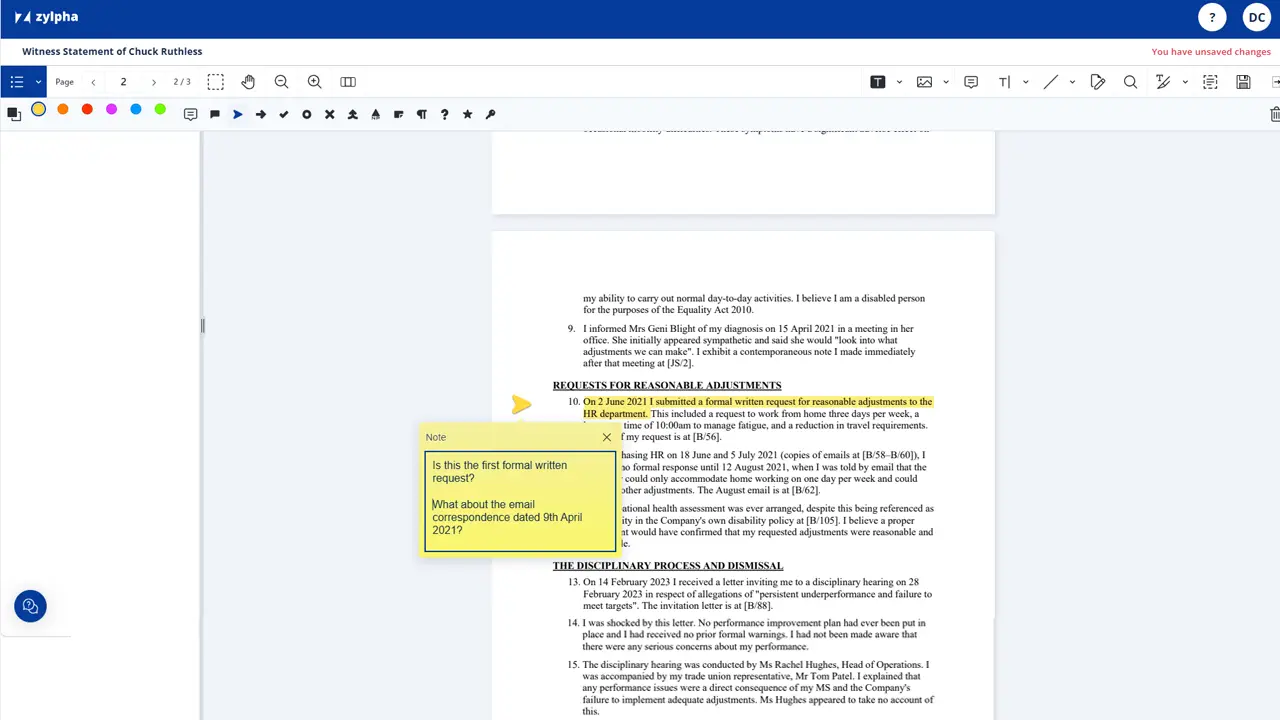
Task: Choose the circle stamp
Action: pyautogui.click(x=307, y=114)
